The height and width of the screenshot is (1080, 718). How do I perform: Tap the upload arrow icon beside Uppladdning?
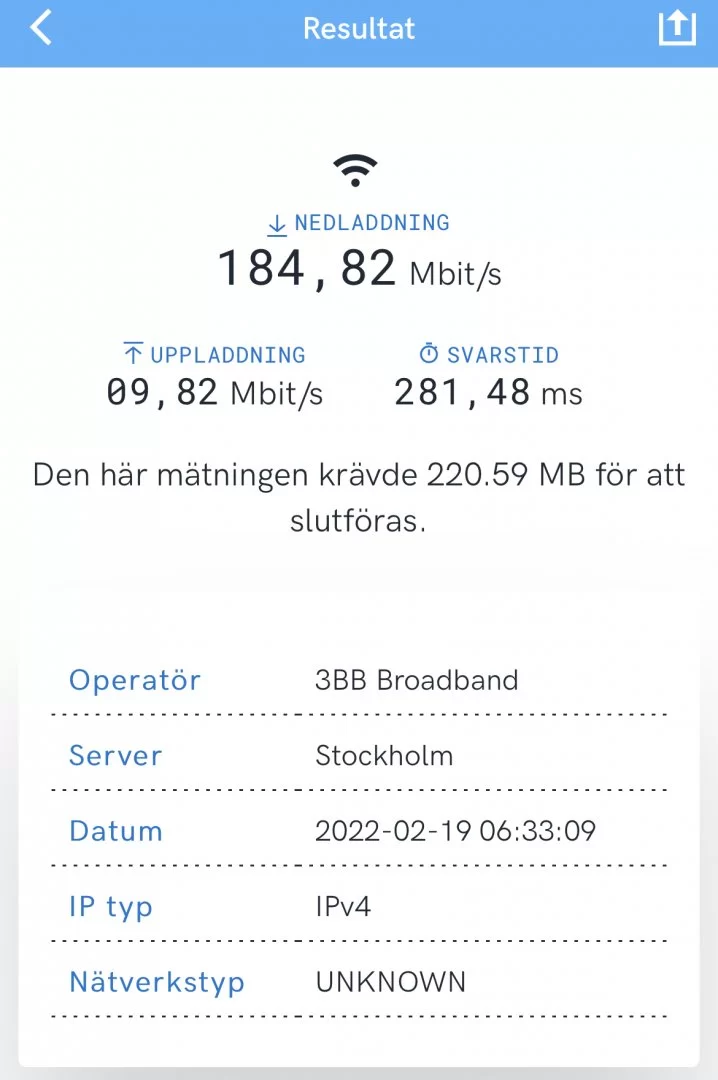pyautogui.click(x=133, y=354)
